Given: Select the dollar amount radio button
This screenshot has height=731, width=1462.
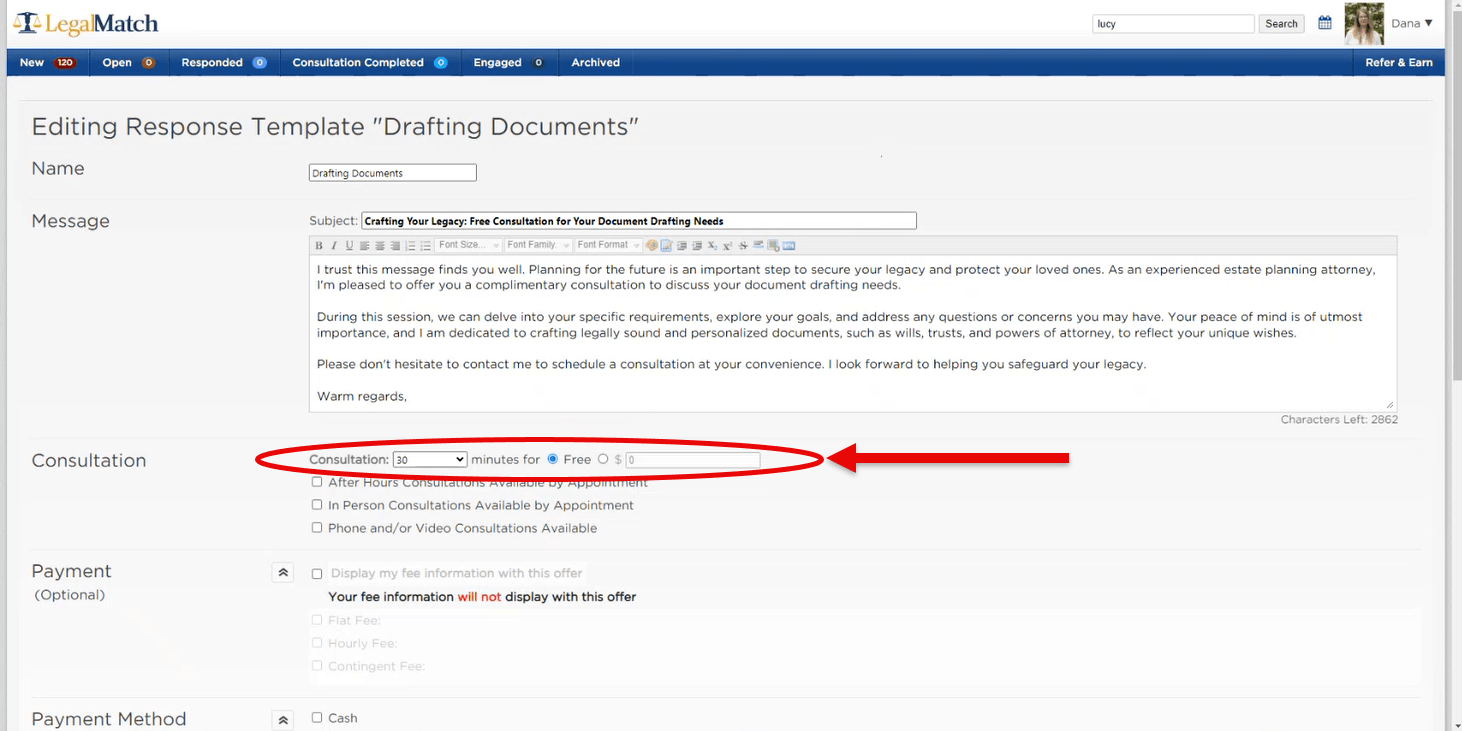Looking at the screenshot, I should (x=603, y=460).
